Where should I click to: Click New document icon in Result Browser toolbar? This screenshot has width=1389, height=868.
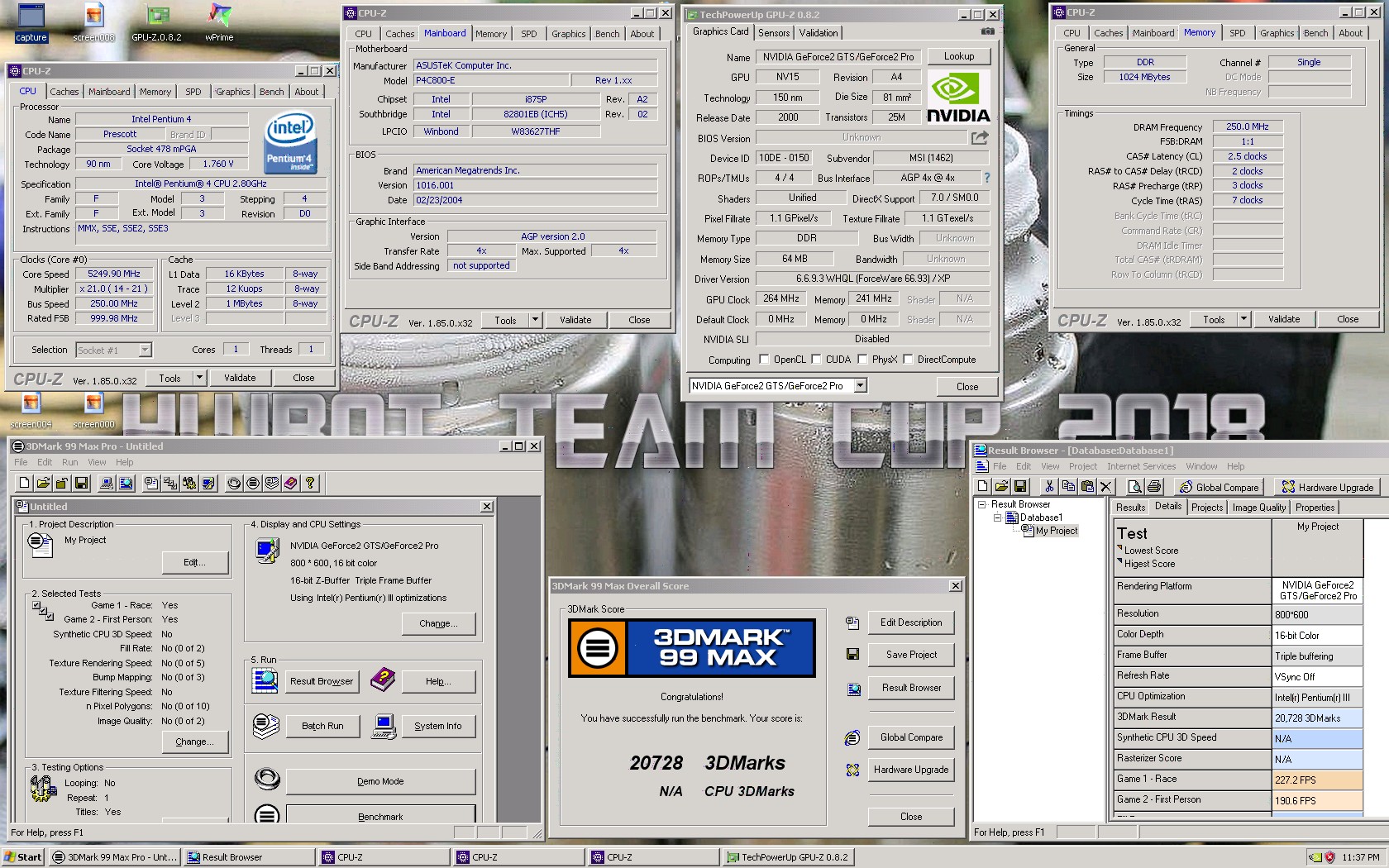coord(982,486)
